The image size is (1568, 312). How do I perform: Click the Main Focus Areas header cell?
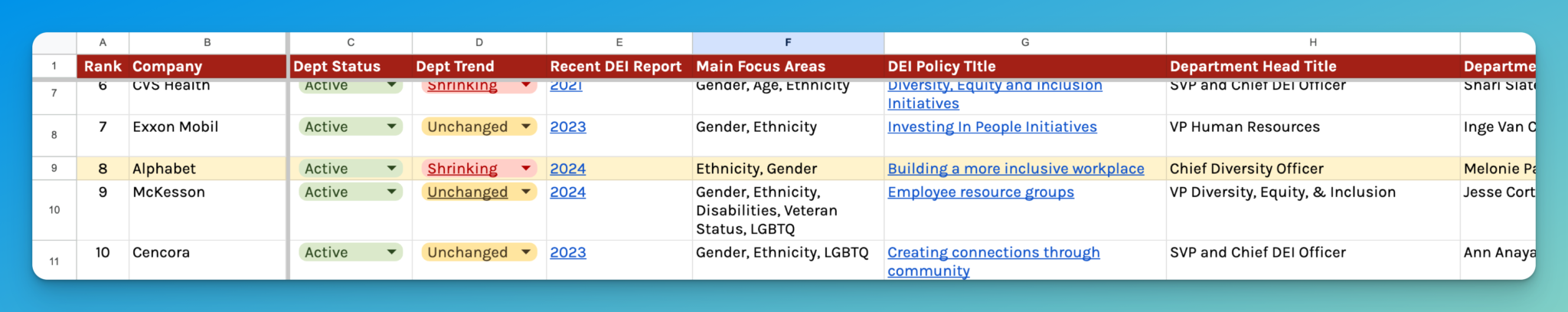click(788, 67)
